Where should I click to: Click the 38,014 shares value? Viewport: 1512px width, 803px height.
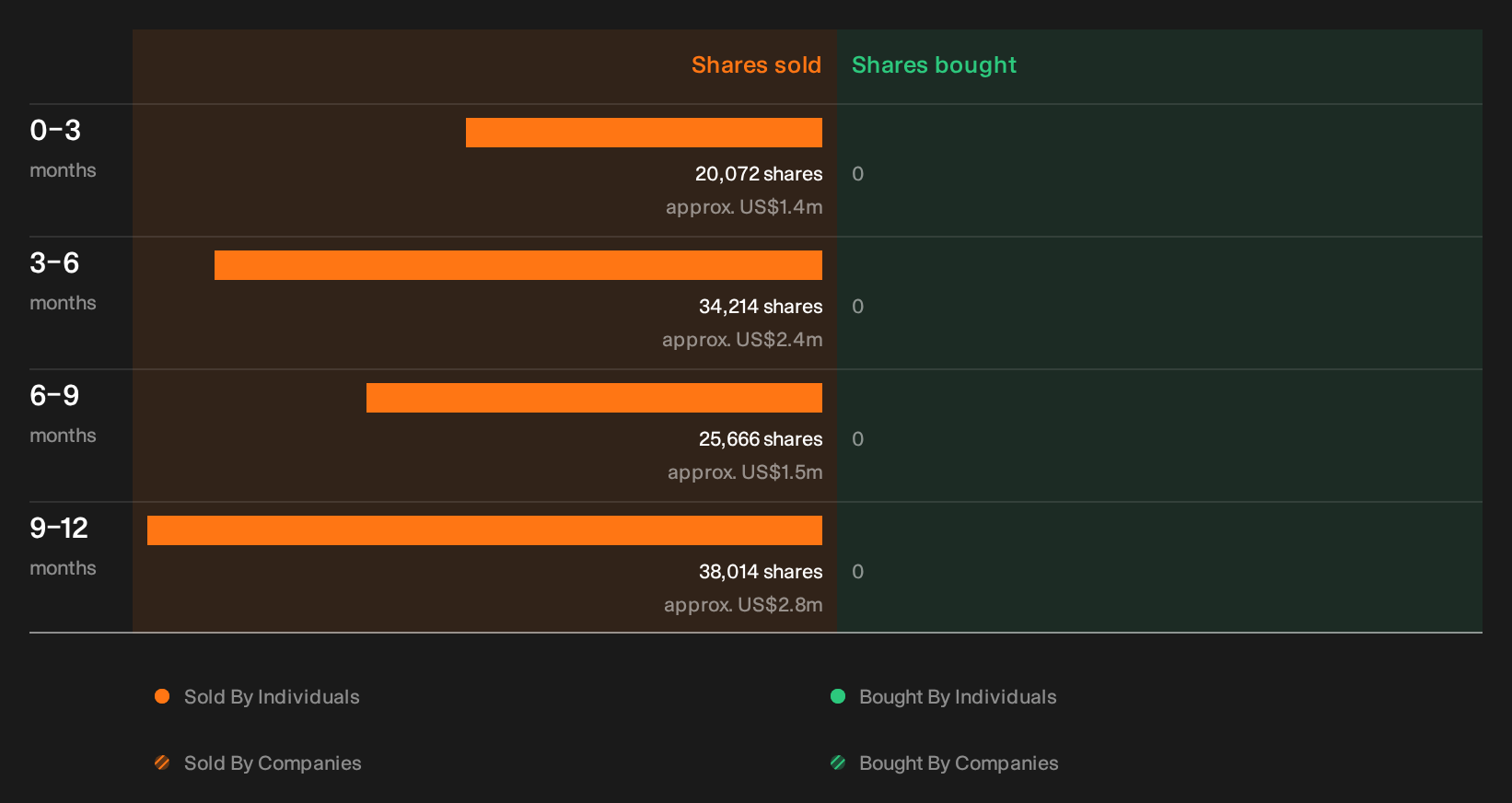[x=761, y=572]
